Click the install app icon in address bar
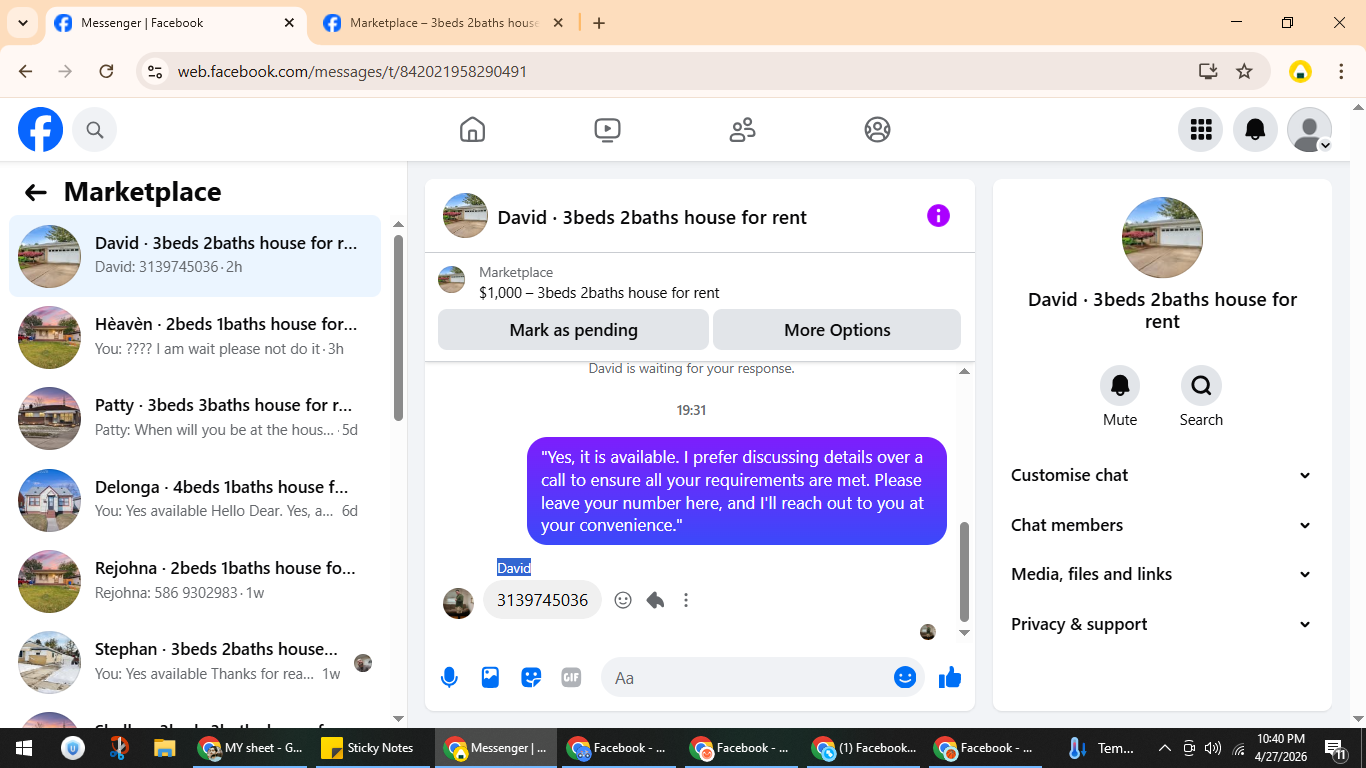This screenshot has width=1366, height=768. (x=1208, y=71)
